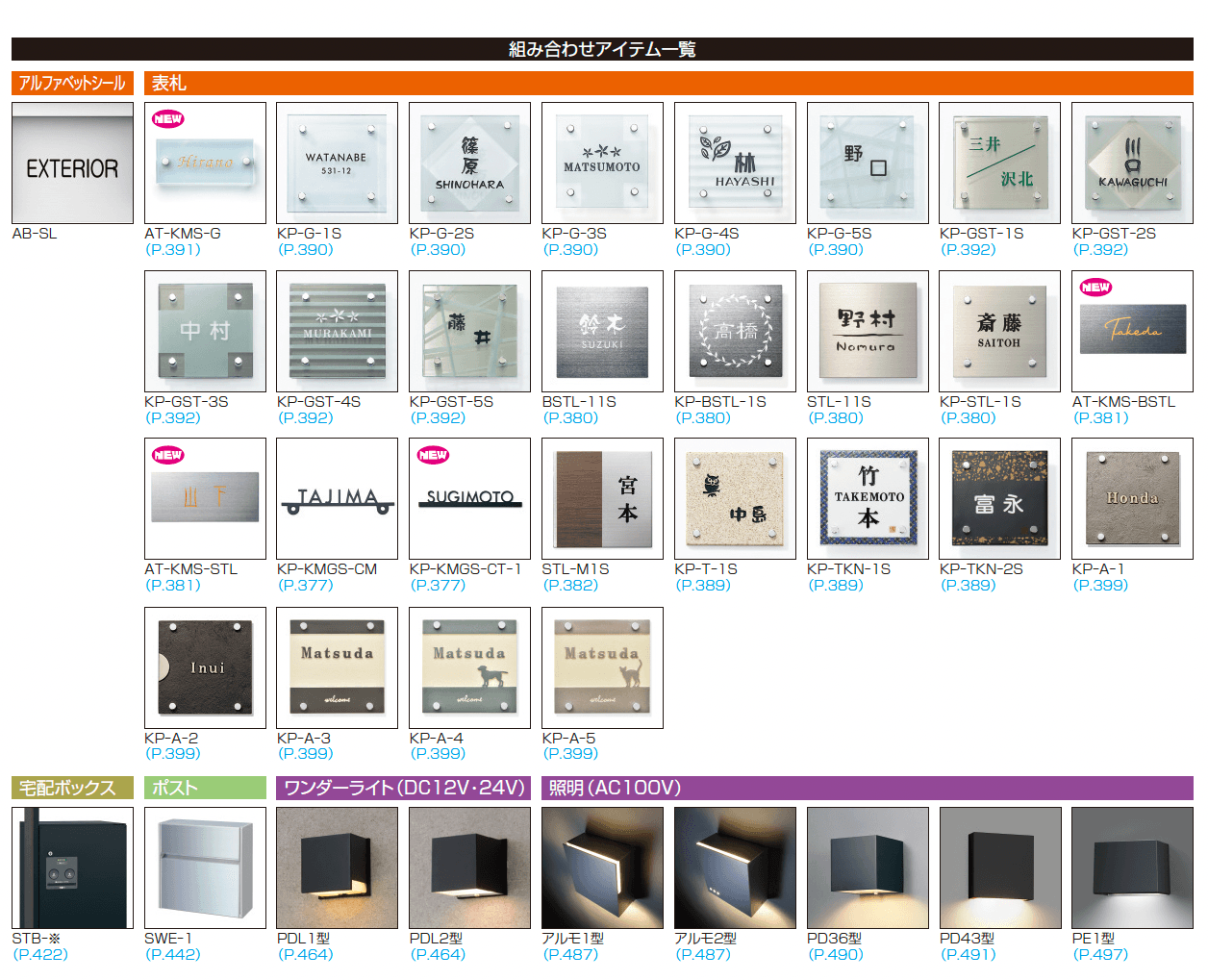Viewport: 1208px width, 980px height.
Task: Click the EXTERIOR alphabet sticker thumbnail
Action: [x=72, y=163]
